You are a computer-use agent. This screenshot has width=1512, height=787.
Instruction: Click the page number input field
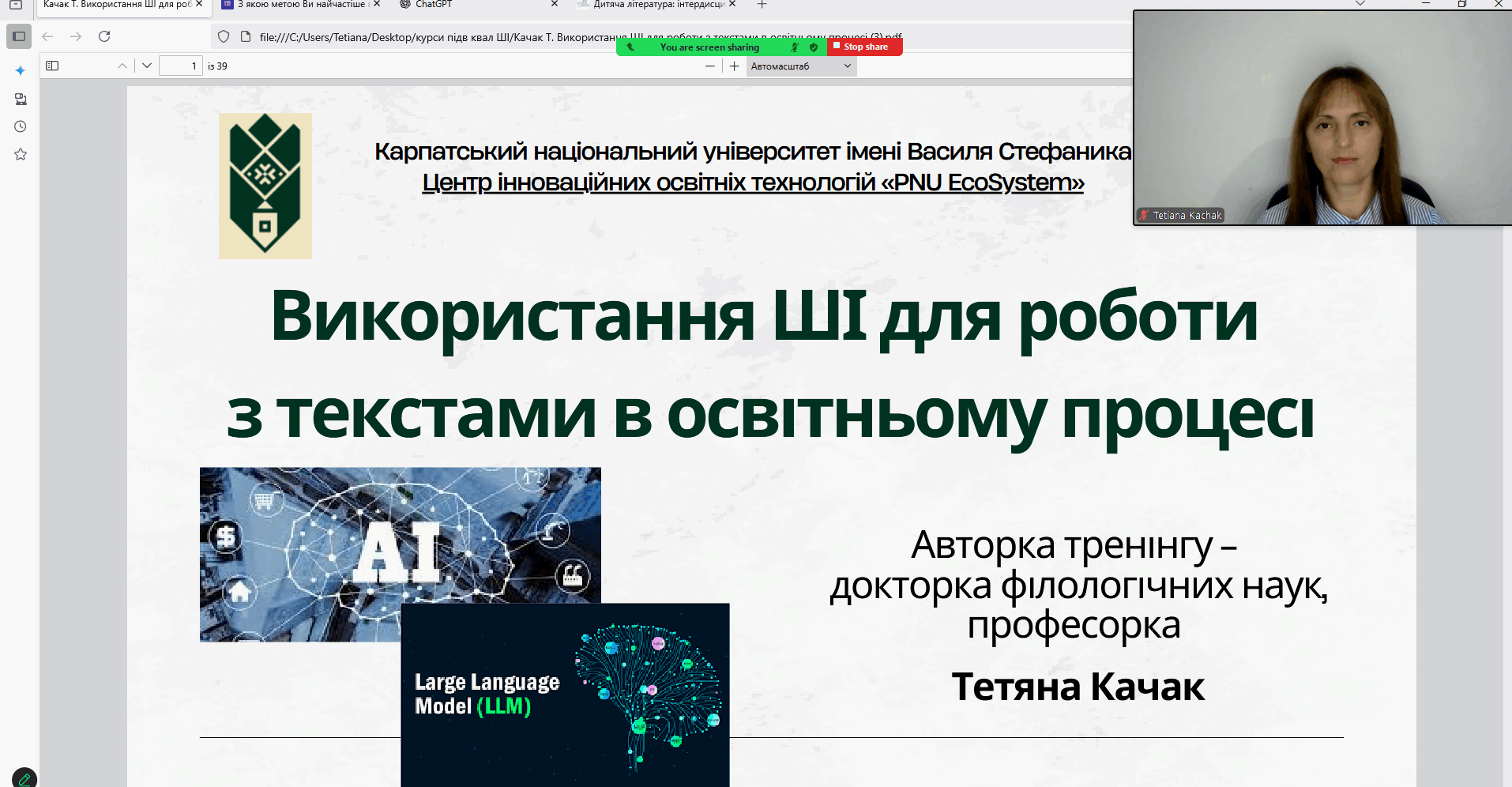180,66
